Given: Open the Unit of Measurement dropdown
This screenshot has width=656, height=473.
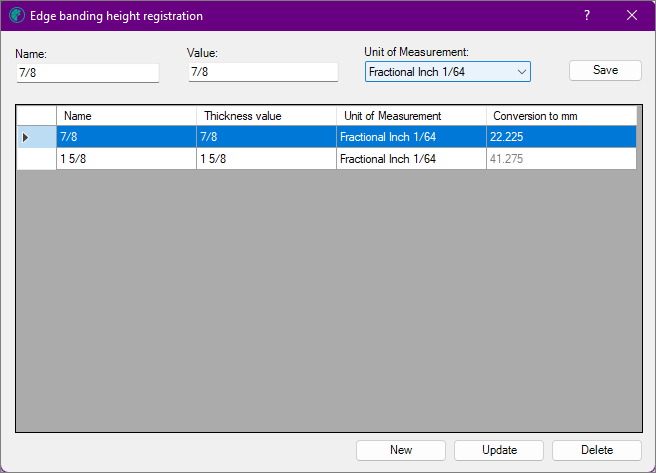Looking at the screenshot, I should [x=448, y=72].
